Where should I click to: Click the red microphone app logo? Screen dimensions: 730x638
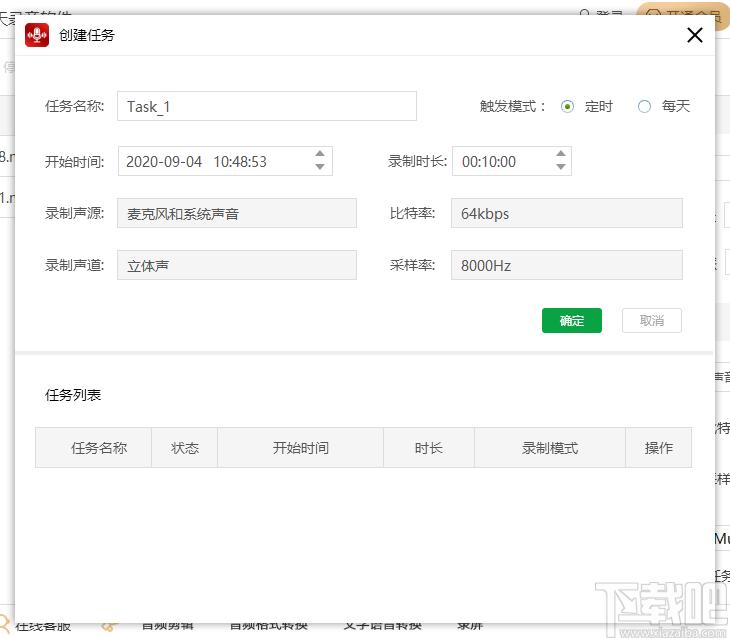coord(37,35)
